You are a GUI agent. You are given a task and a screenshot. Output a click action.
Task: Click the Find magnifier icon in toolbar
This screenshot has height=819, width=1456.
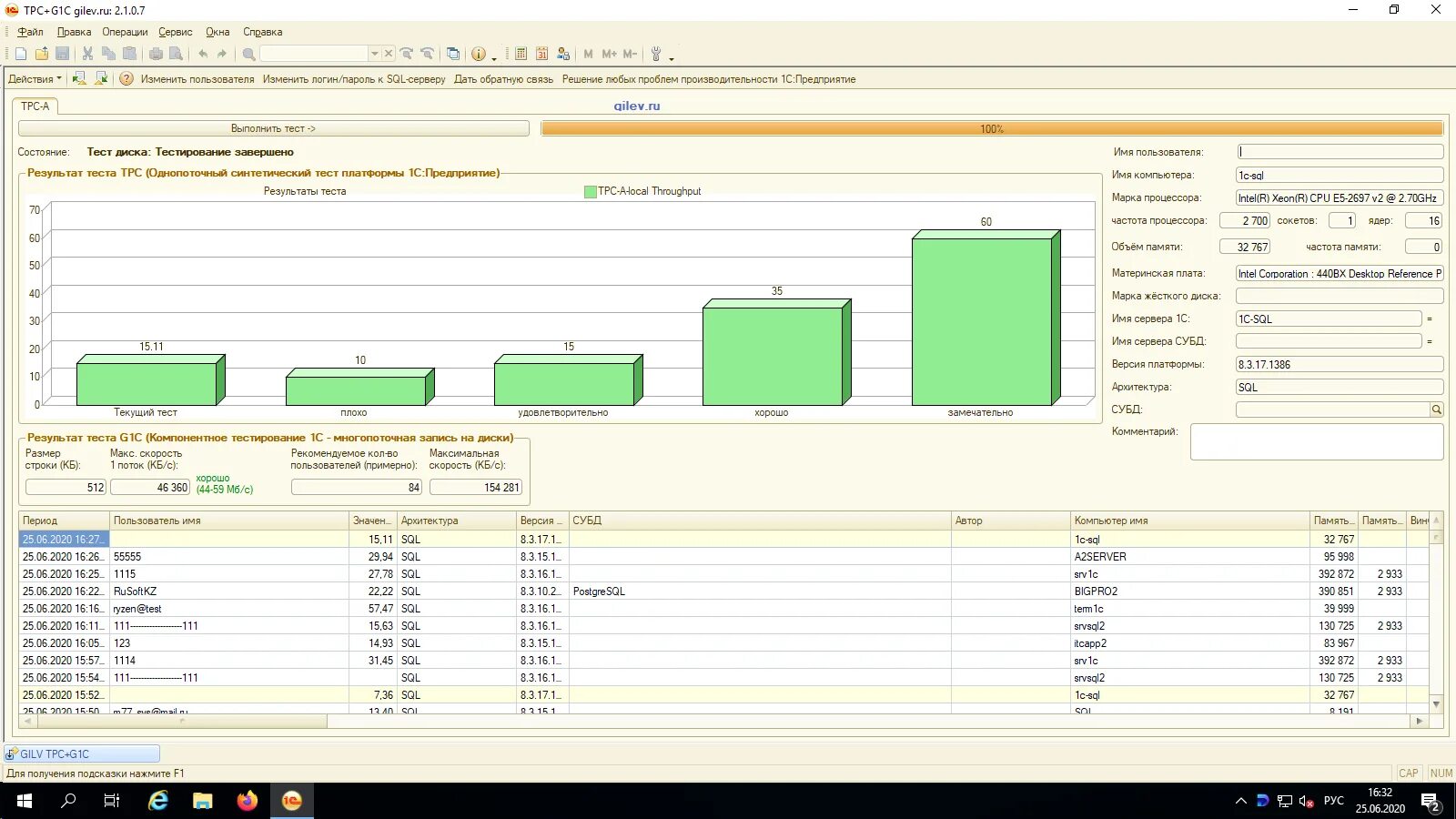(x=248, y=54)
